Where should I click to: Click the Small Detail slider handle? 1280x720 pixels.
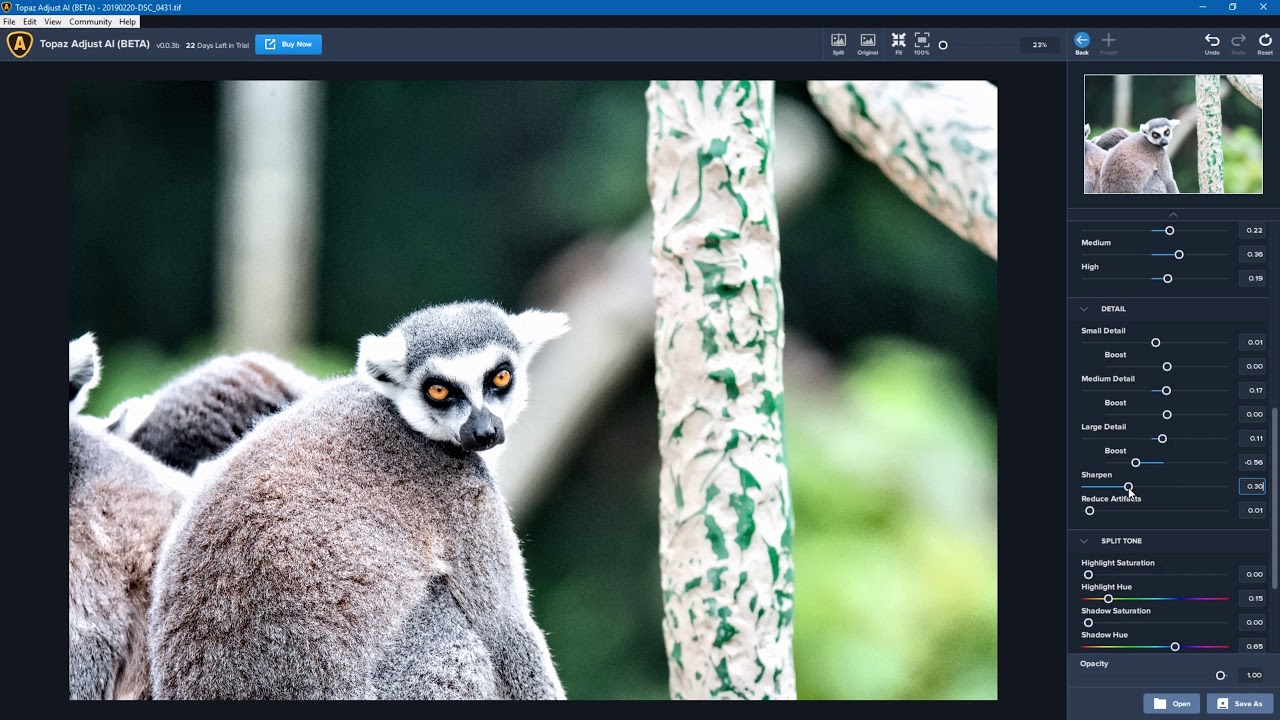click(1155, 343)
